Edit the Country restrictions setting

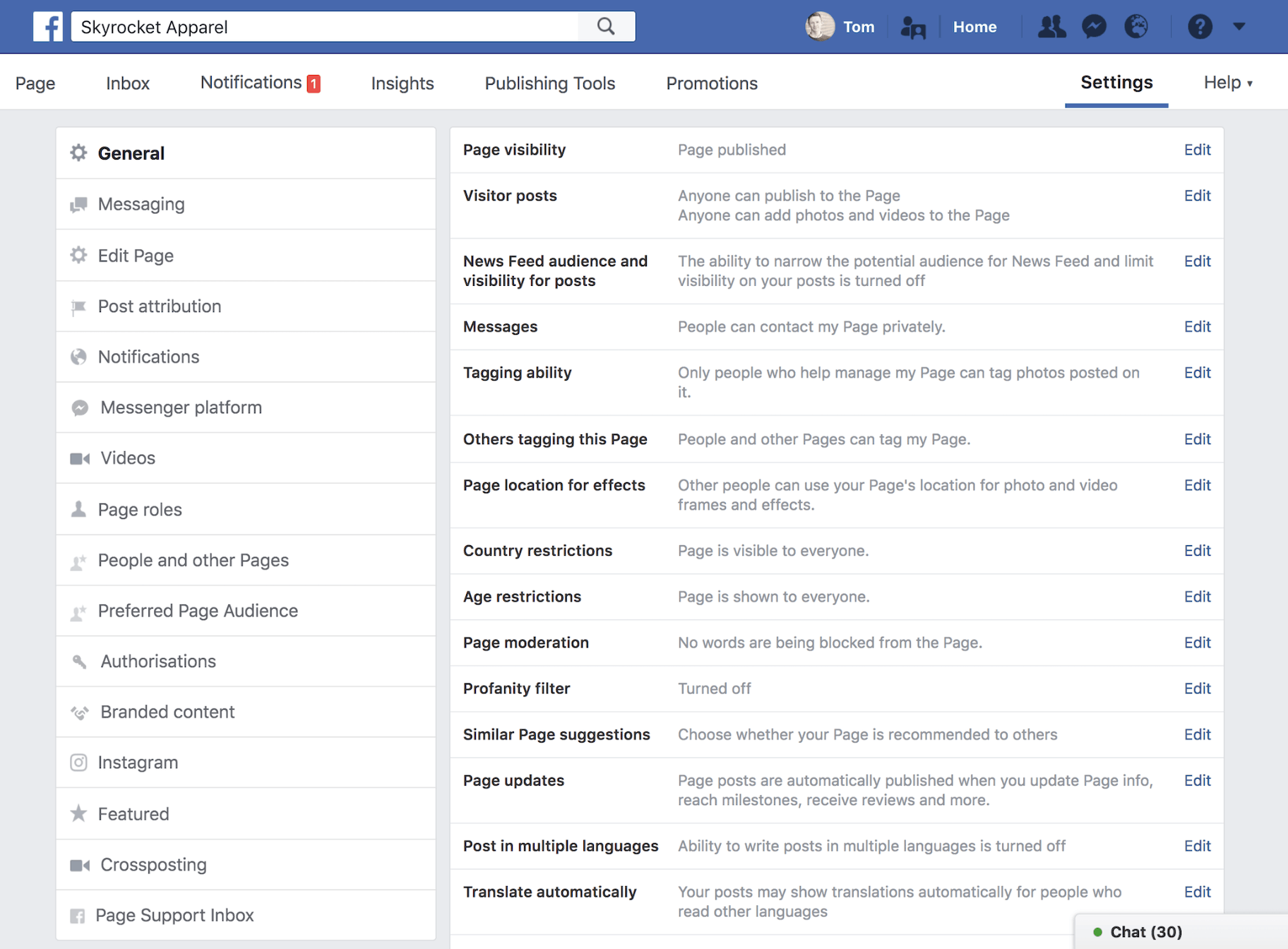point(1197,551)
